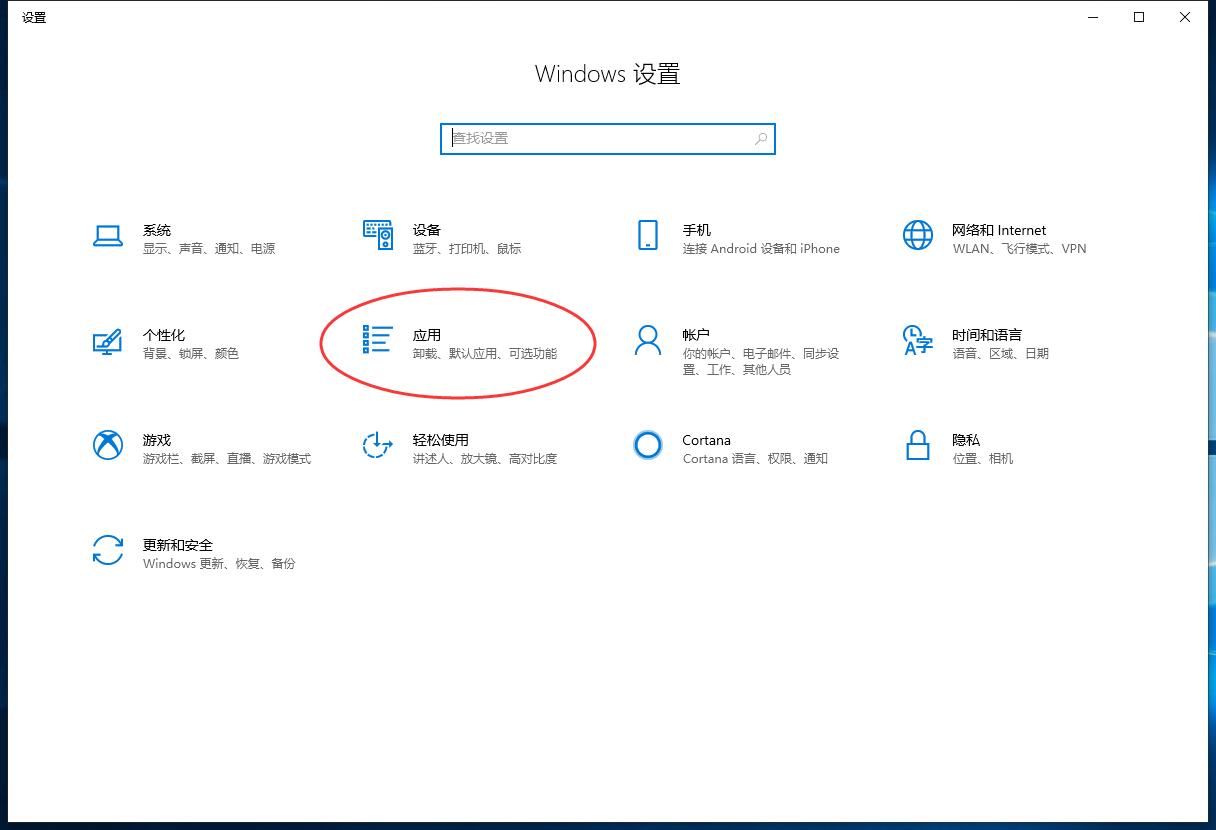The image size is (1216, 830).
Task: Close the 设置 window
Action: 1185,17
